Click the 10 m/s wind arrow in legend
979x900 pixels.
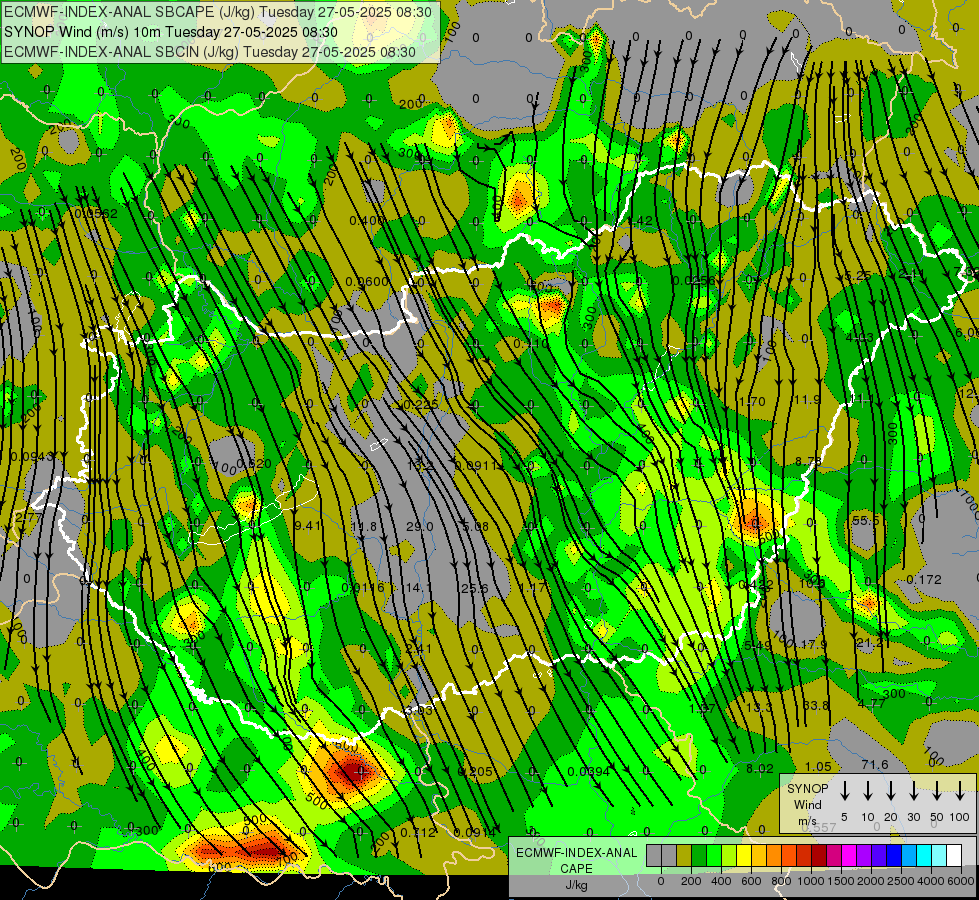[868, 791]
